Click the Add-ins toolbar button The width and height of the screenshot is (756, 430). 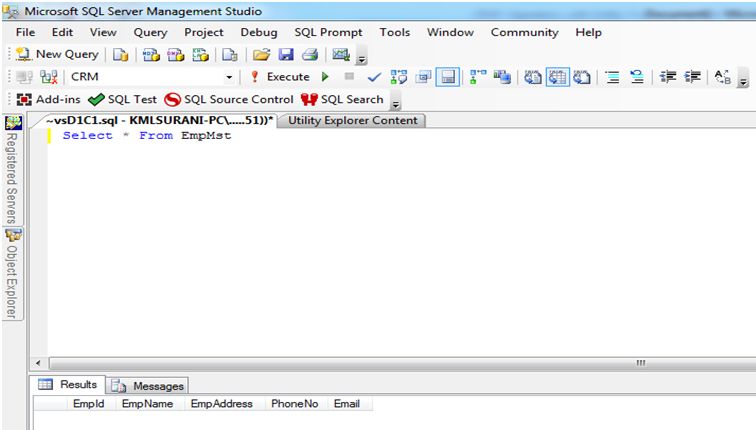pyautogui.click(x=49, y=100)
